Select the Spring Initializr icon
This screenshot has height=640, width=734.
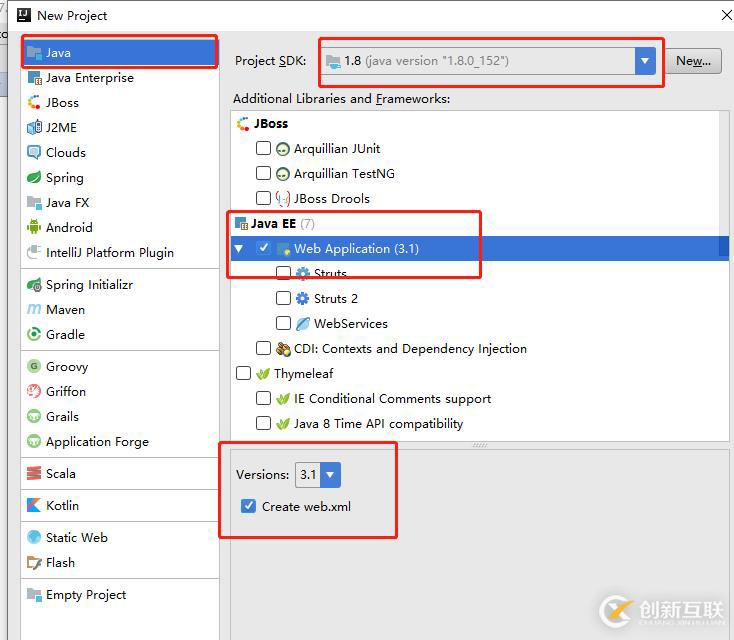[x=34, y=285]
